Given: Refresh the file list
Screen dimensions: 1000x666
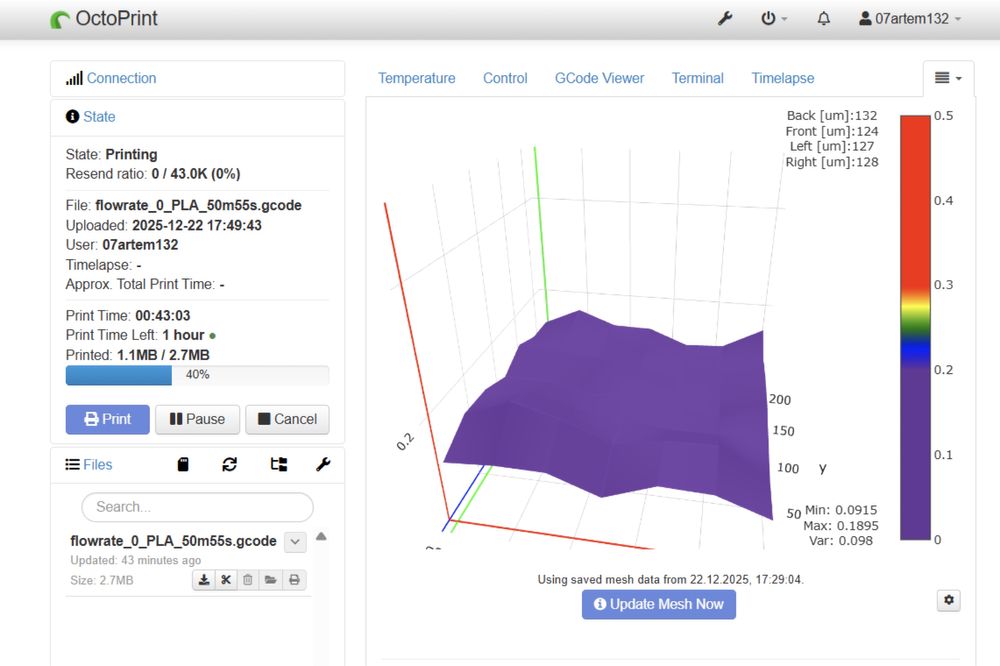Looking at the screenshot, I should (230, 464).
